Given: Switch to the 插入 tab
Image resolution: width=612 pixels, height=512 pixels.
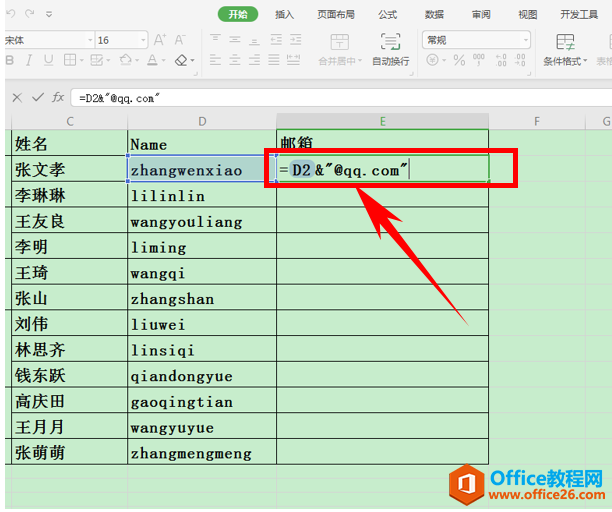Looking at the screenshot, I should (285, 15).
